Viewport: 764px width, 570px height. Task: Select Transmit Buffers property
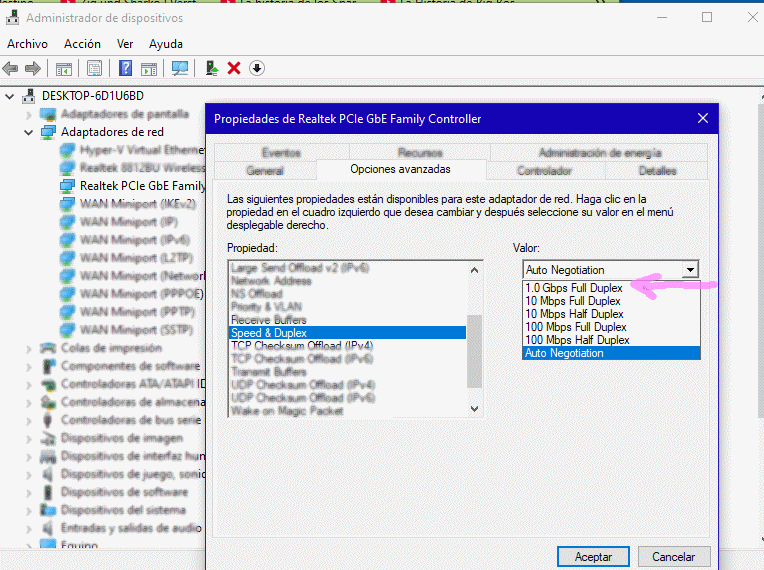point(347,372)
